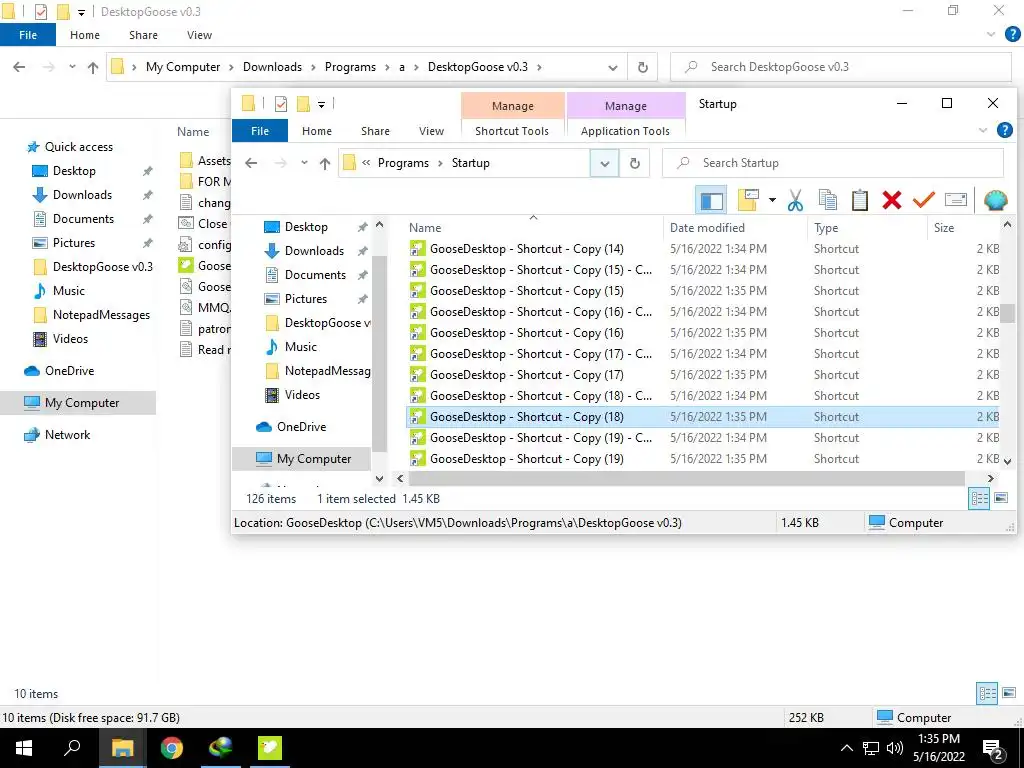The image size is (1024, 768).
Task: Open Application Tools tab
Action: (625, 131)
